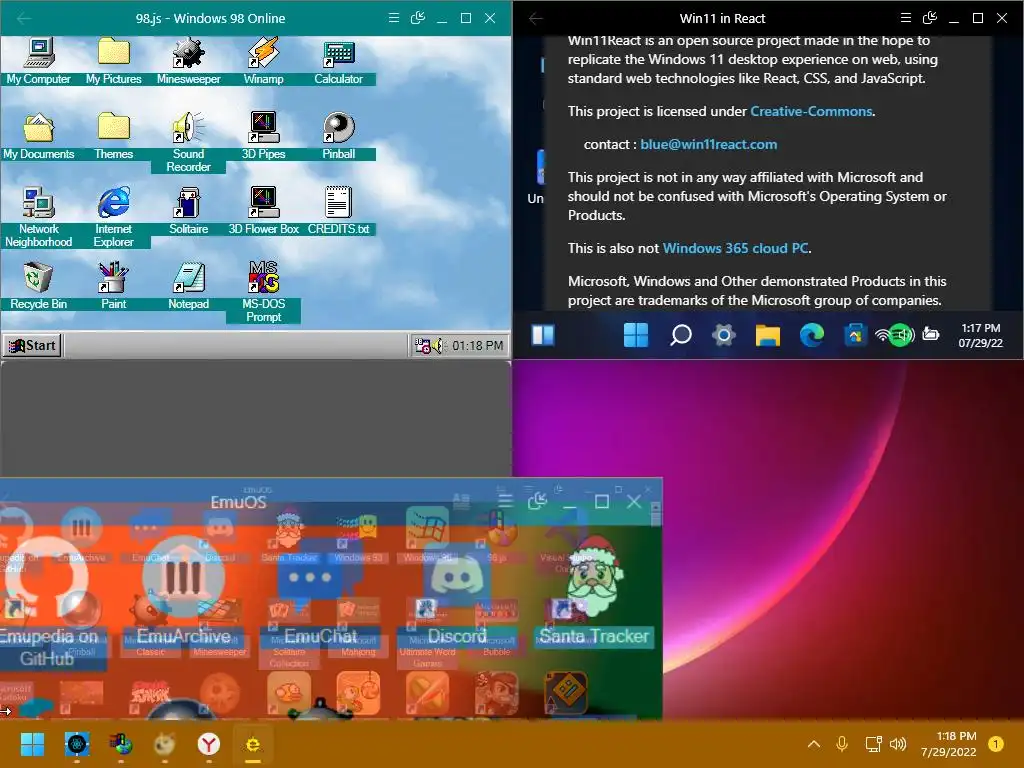This screenshot has height=768, width=1024.
Task: Open network icon in host system tray
Action: tap(873, 744)
